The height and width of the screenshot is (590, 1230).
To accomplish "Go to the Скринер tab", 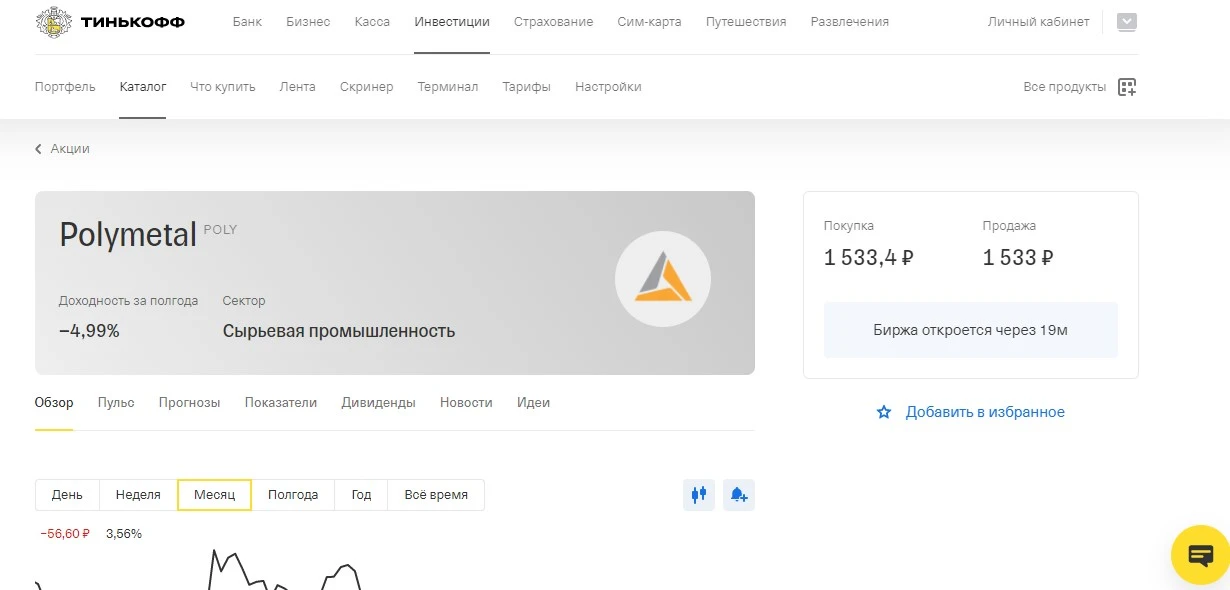I will click(x=367, y=87).
